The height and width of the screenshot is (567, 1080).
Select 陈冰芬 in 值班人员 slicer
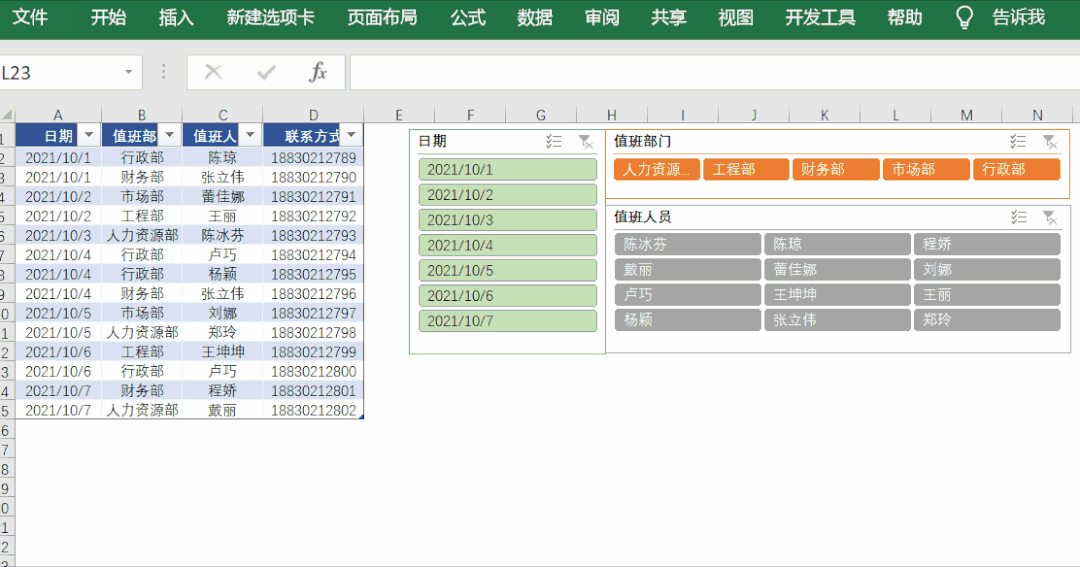click(688, 244)
